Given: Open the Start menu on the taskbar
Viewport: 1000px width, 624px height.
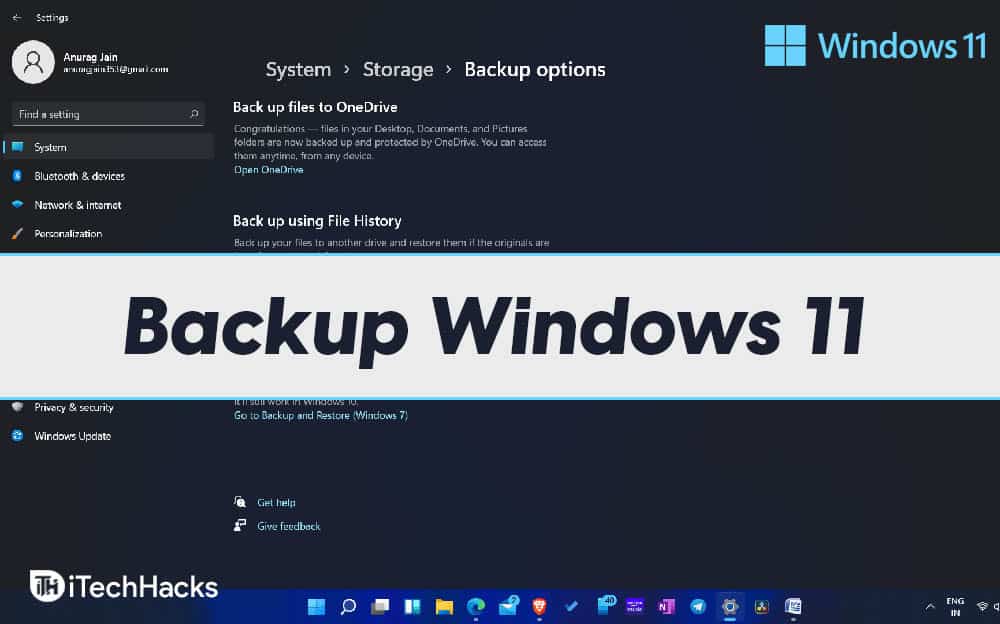Looking at the screenshot, I should (316, 606).
